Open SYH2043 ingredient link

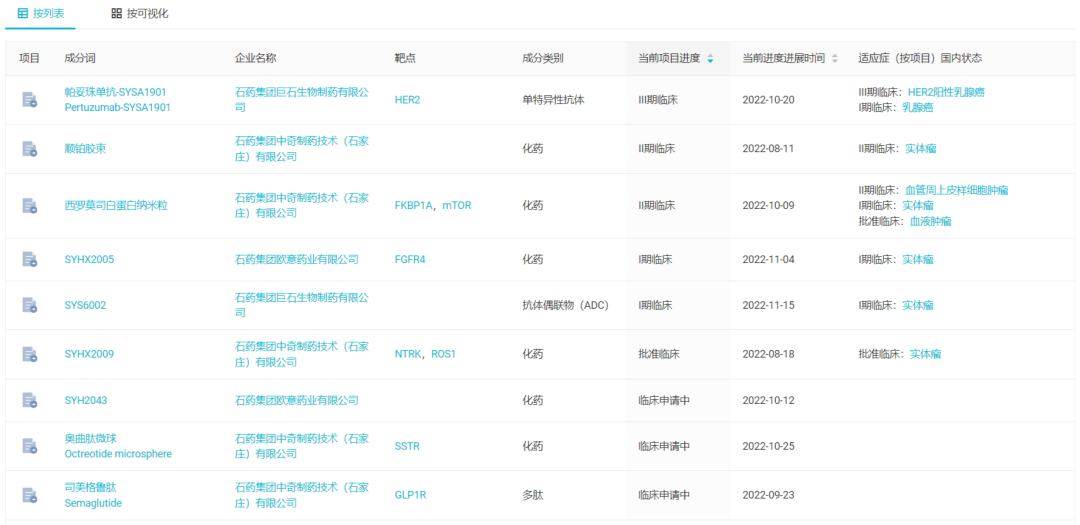pyautogui.click(x=86, y=400)
